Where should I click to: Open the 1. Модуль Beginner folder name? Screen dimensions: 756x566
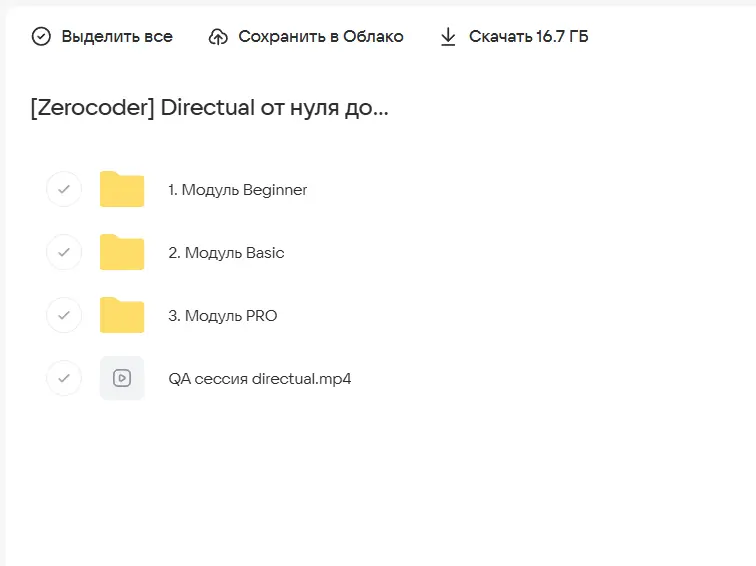pyautogui.click(x=238, y=190)
